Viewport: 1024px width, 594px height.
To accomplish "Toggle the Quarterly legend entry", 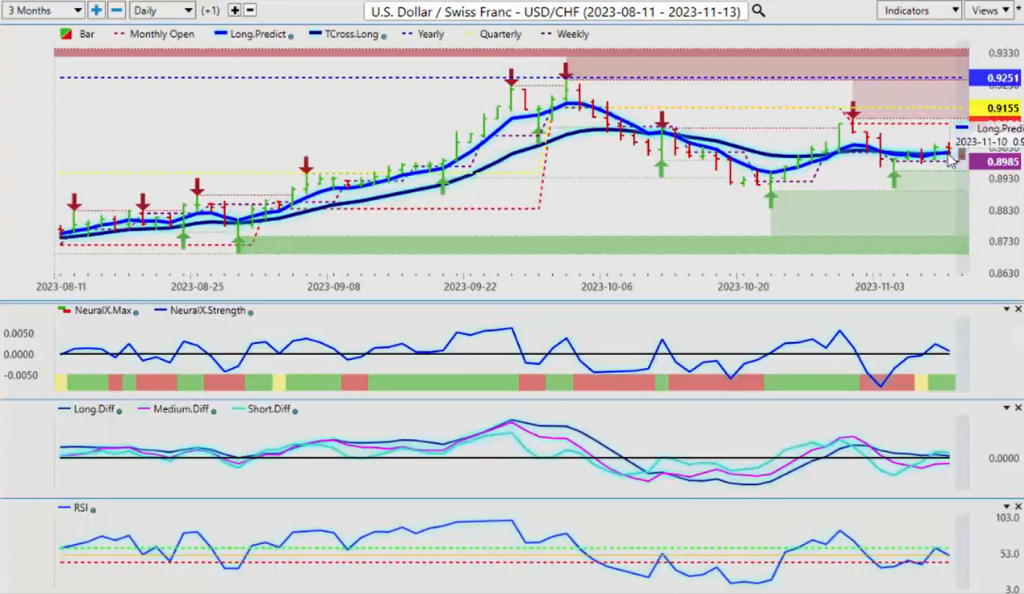I will tap(493, 34).
